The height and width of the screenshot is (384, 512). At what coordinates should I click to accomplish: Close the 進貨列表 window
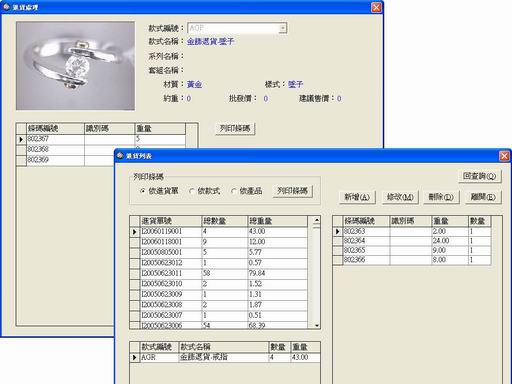point(504,156)
